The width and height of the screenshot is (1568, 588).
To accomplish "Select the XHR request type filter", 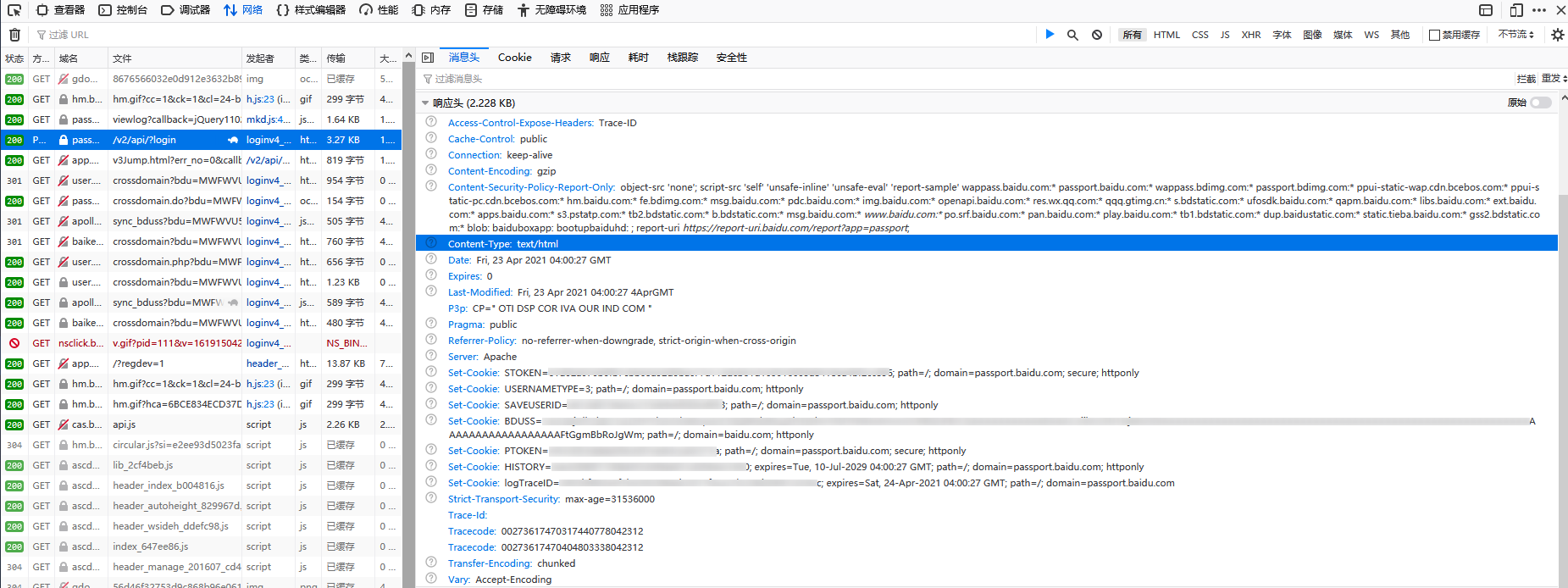I will (1250, 35).
